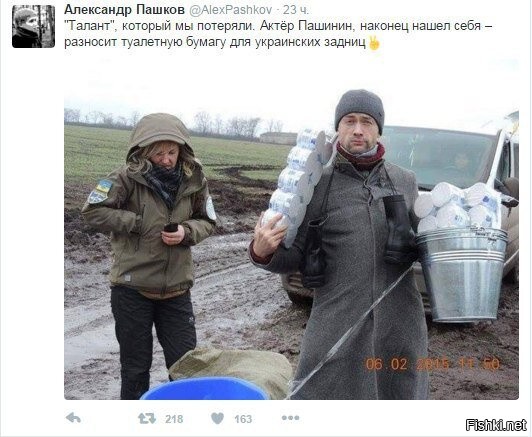Open Александр Пашков's profile via display name
This screenshot has height=437, width=532.
125,10
